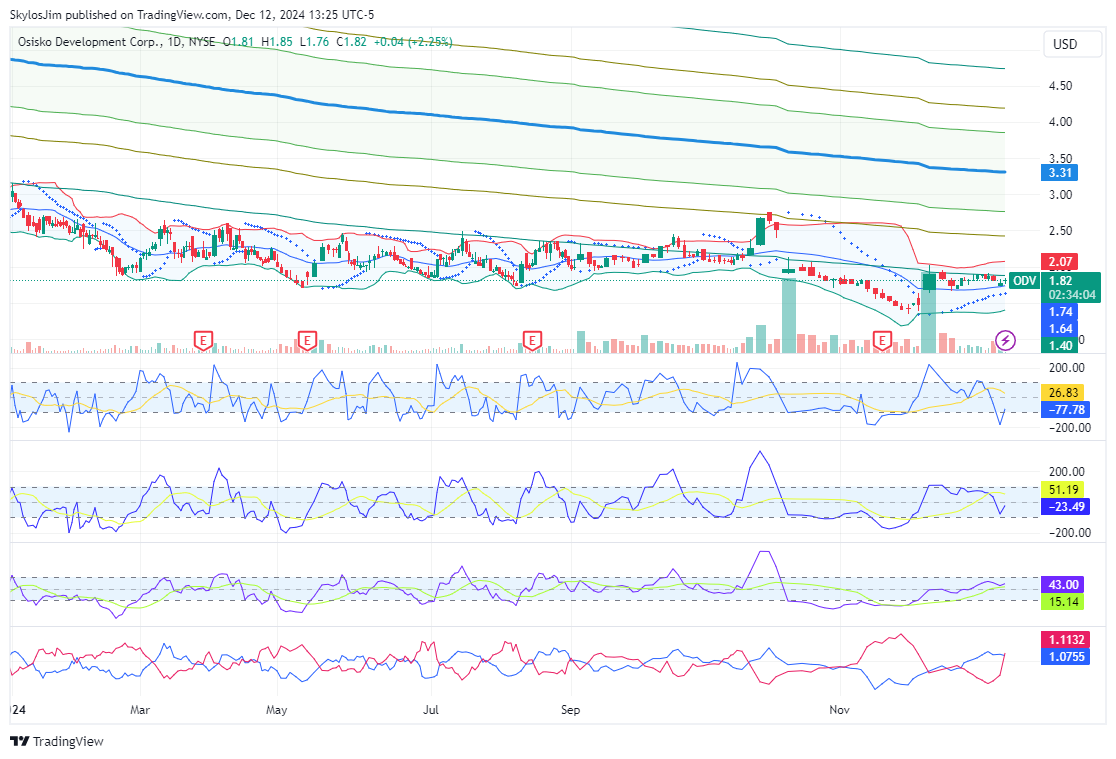Click the 2.50 price axis label

pos(1060,231)
